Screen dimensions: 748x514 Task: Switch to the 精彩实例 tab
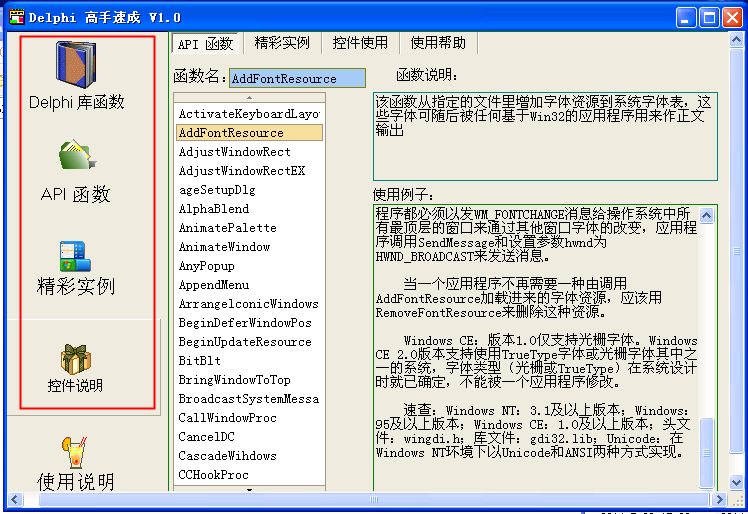click(x=282, y=43)
